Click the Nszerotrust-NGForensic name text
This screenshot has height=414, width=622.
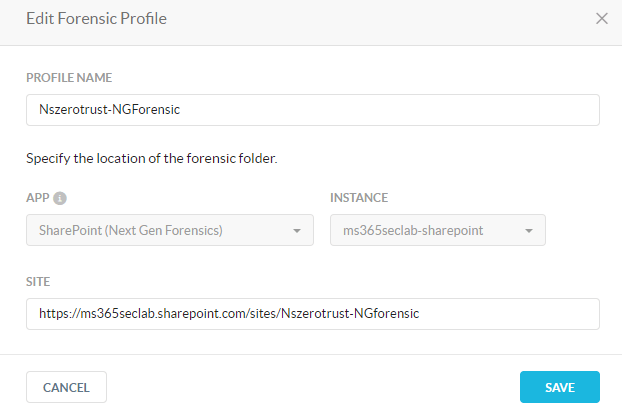[x=109, y=109]
